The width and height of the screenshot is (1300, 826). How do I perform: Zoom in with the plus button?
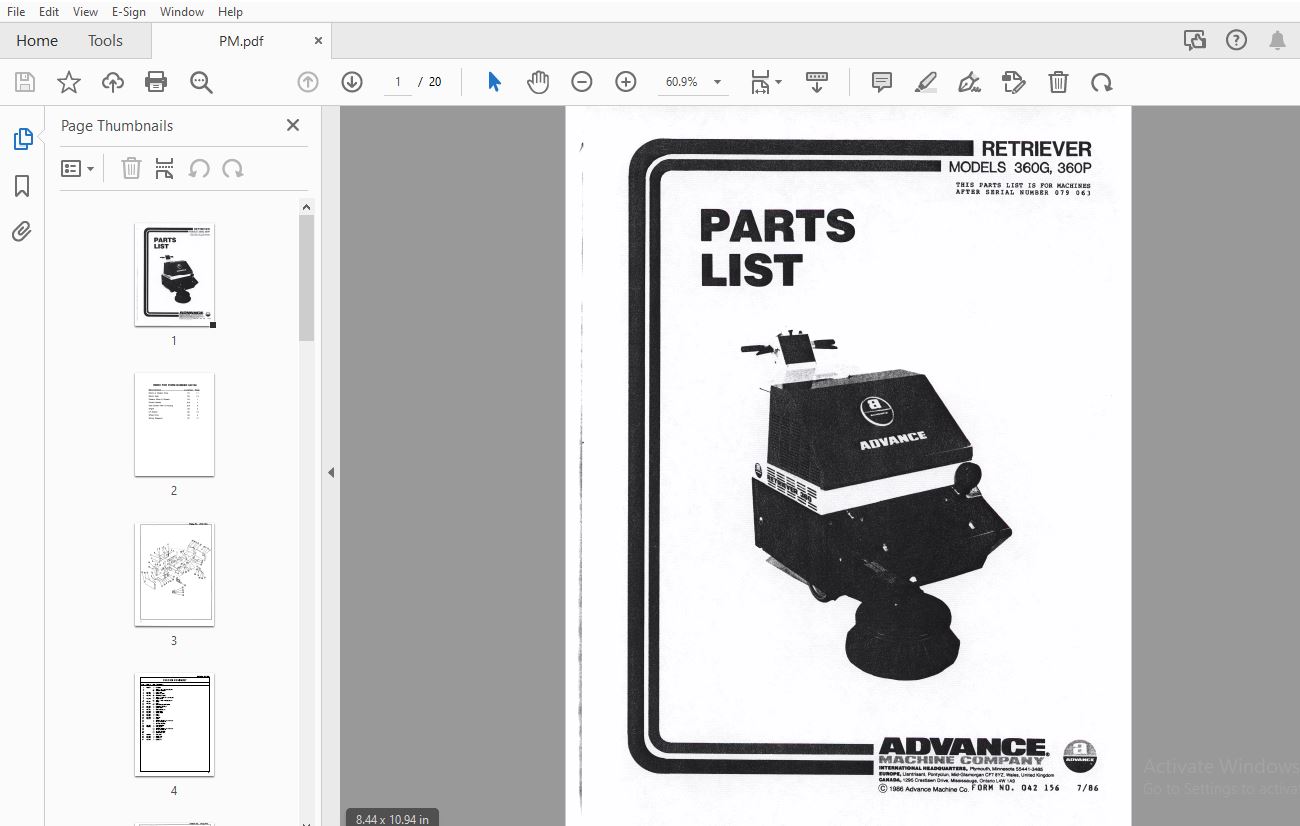click(x=626, y=82)
